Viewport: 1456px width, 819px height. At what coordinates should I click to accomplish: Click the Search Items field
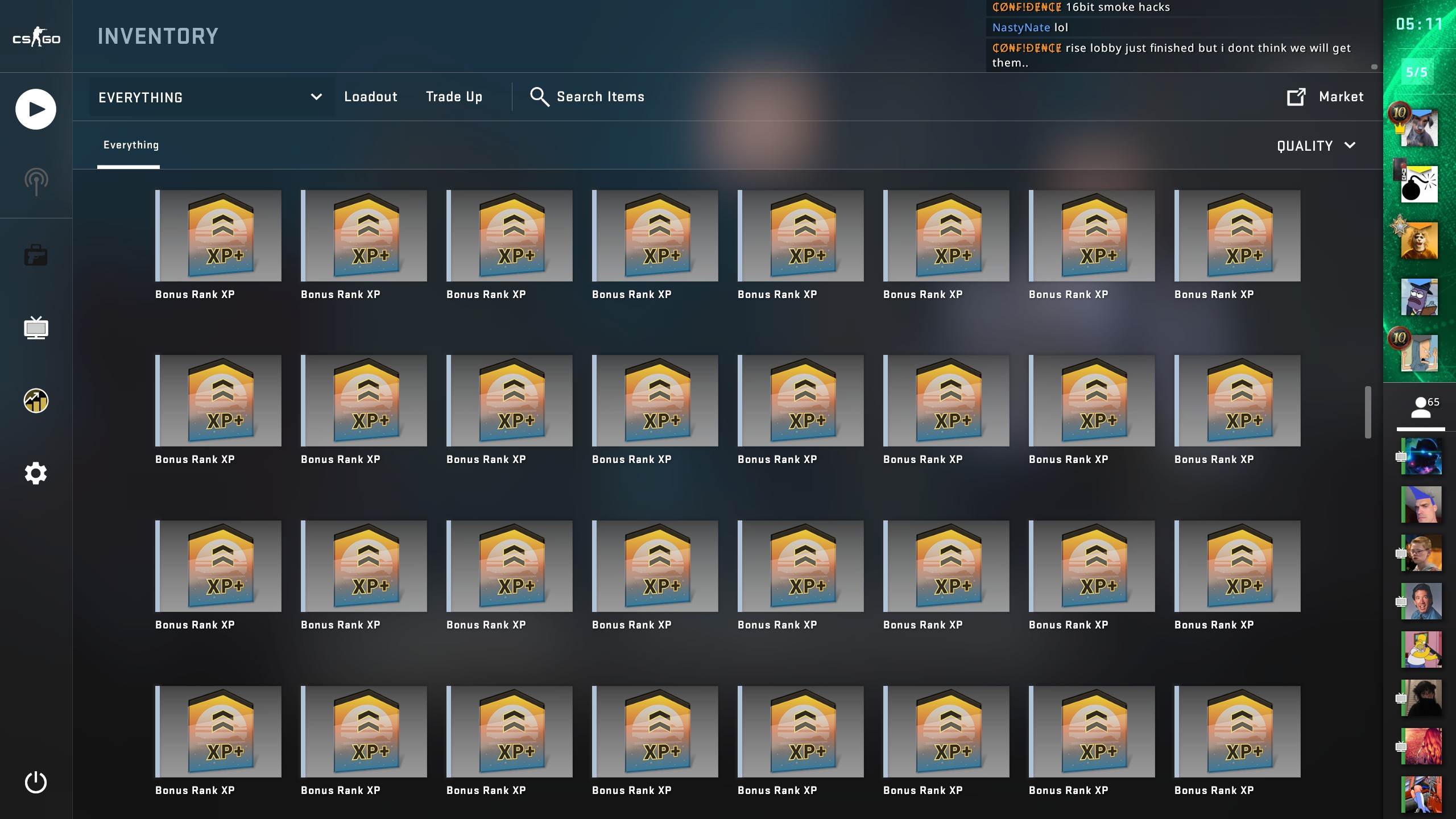coord(601,97)
